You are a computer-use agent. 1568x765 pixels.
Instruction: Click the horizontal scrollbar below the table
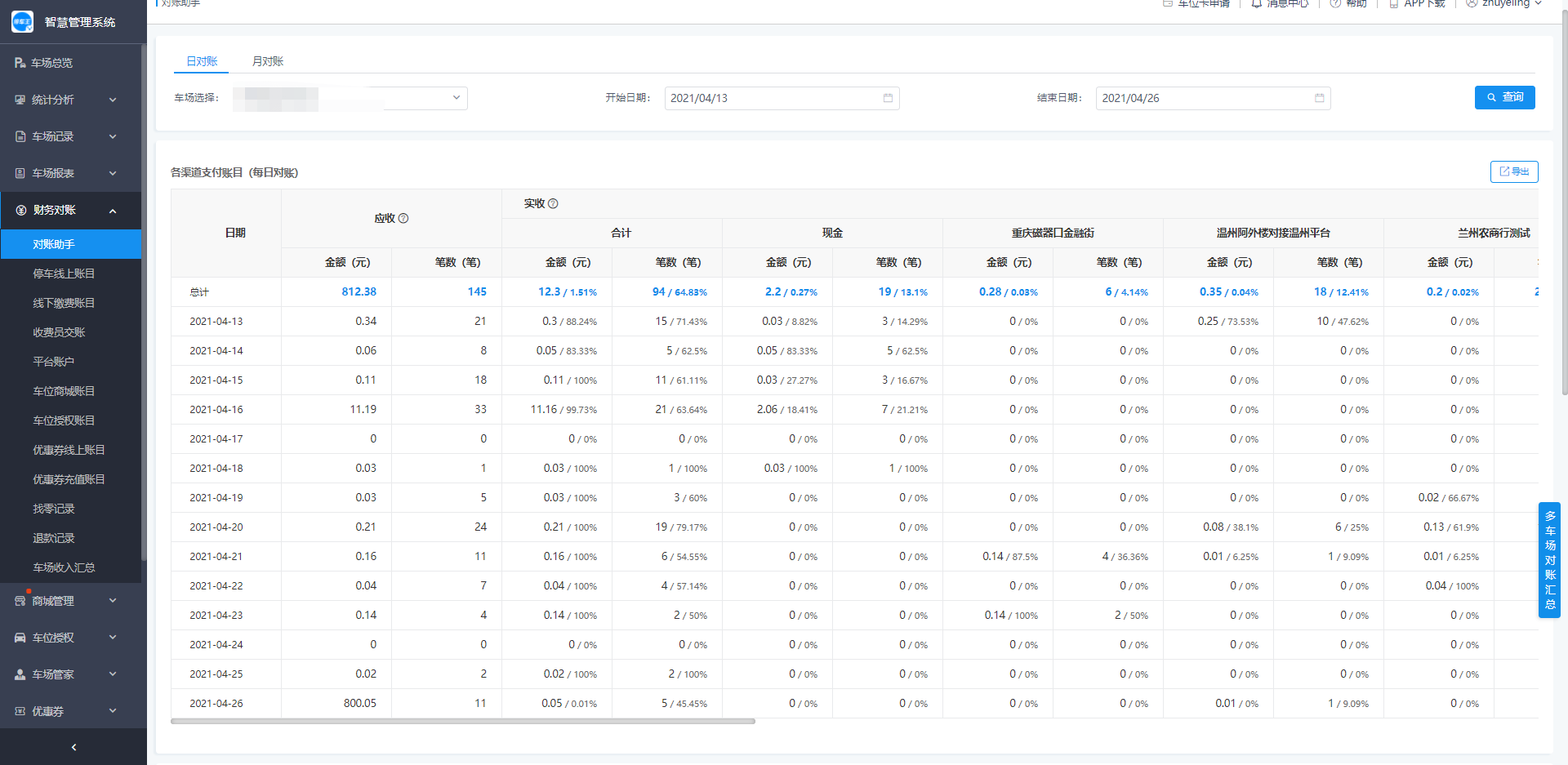pos(462,722)
